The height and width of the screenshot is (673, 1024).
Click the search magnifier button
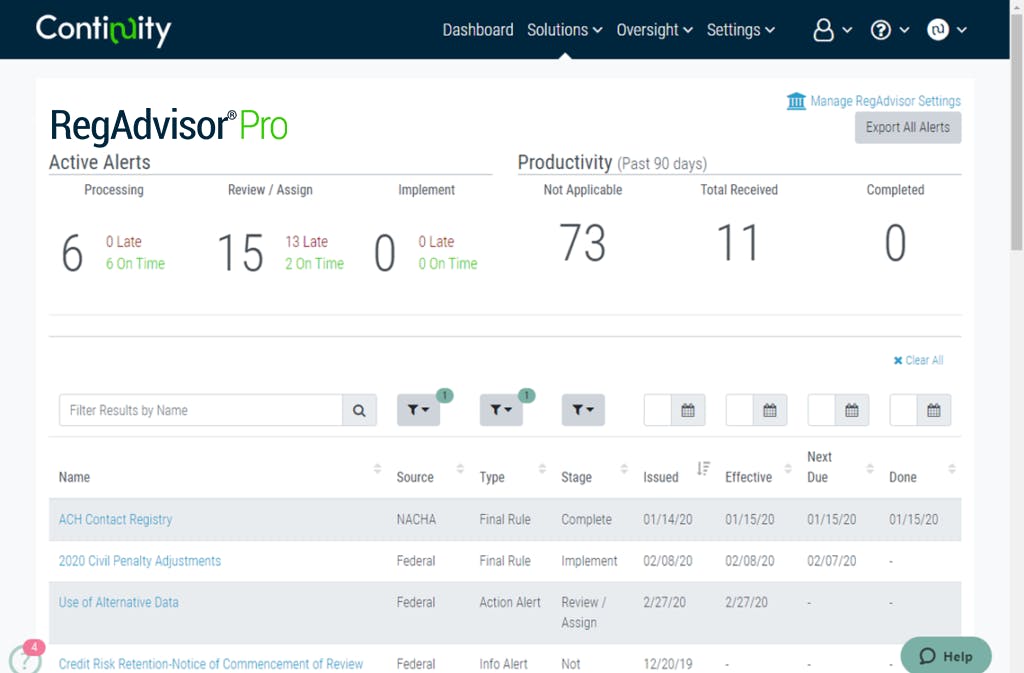(x=359, y=411)
